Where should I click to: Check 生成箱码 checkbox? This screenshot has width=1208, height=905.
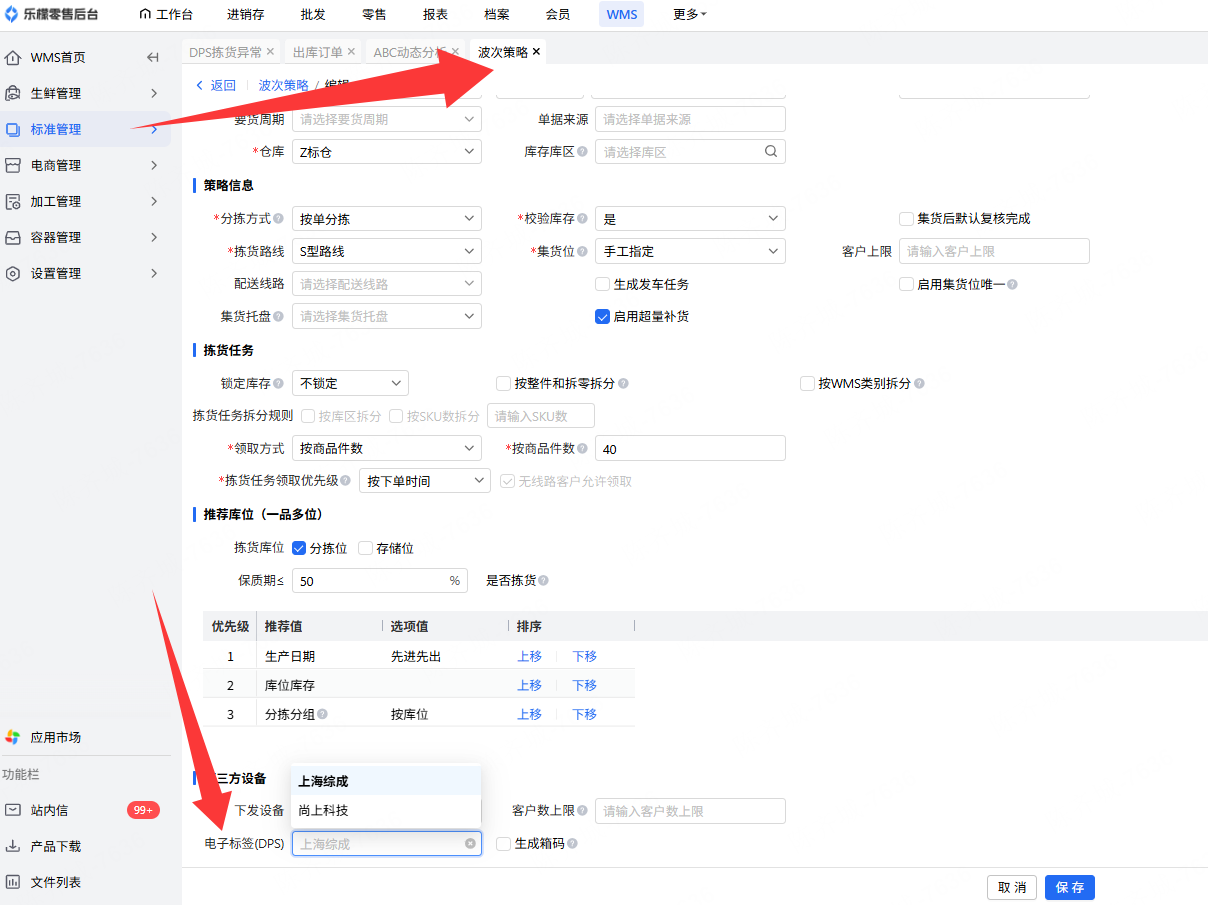coord(504,844)
